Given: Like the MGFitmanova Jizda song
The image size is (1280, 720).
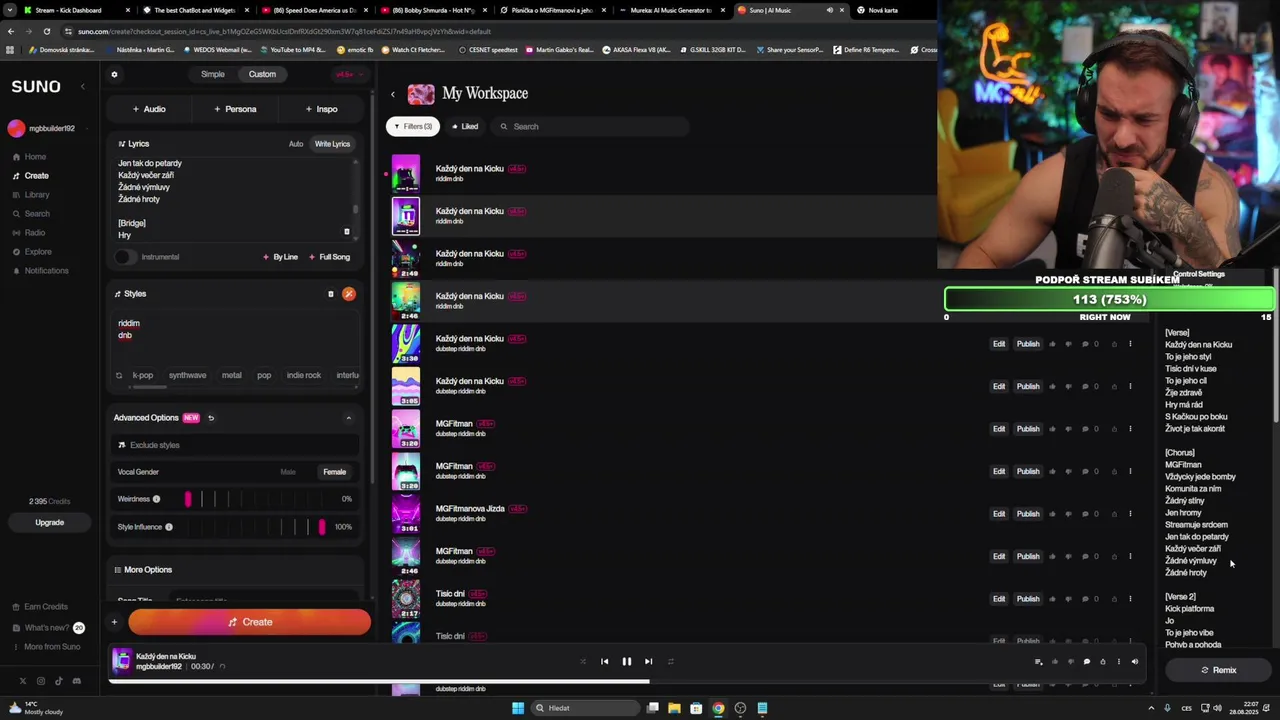Looking at the screenshot, I should tap(1052, 514).
